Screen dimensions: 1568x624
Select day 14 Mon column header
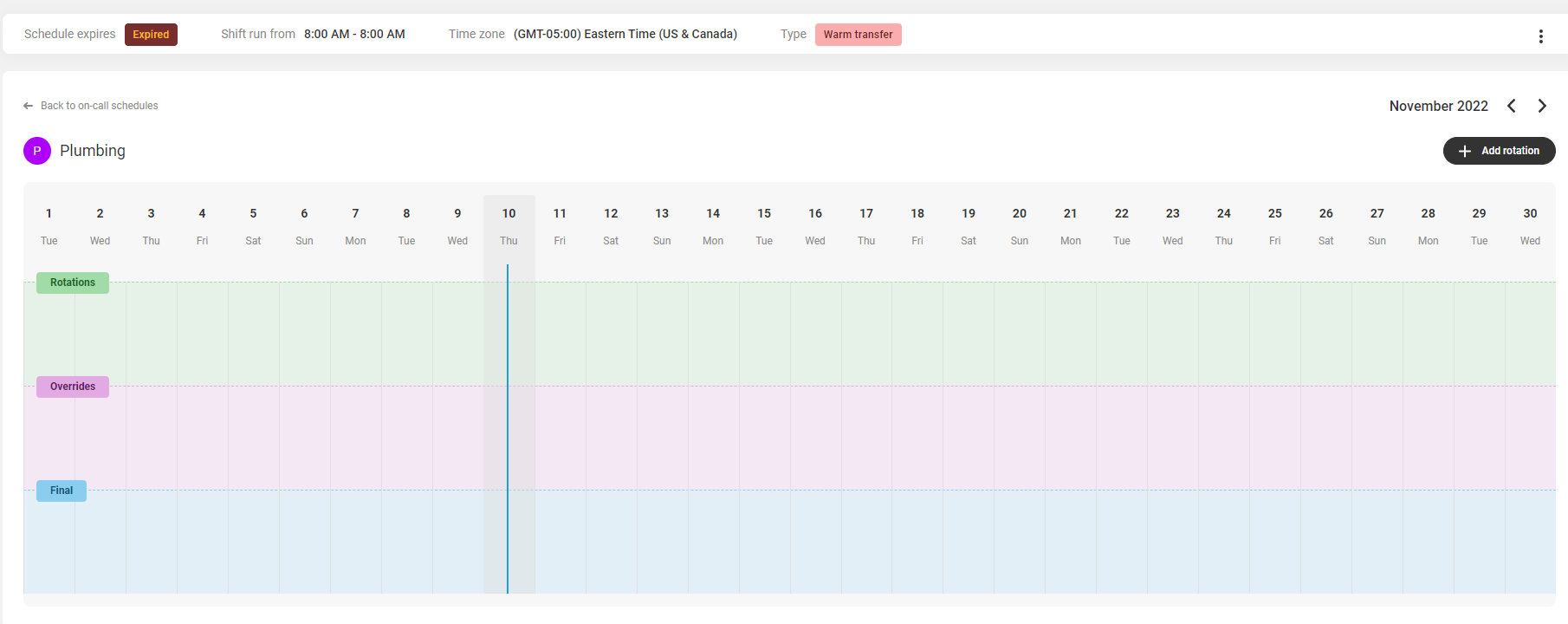[714, 226]
